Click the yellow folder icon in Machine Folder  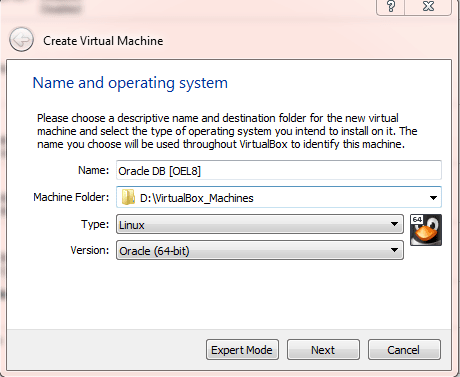(x=128, y=197)
